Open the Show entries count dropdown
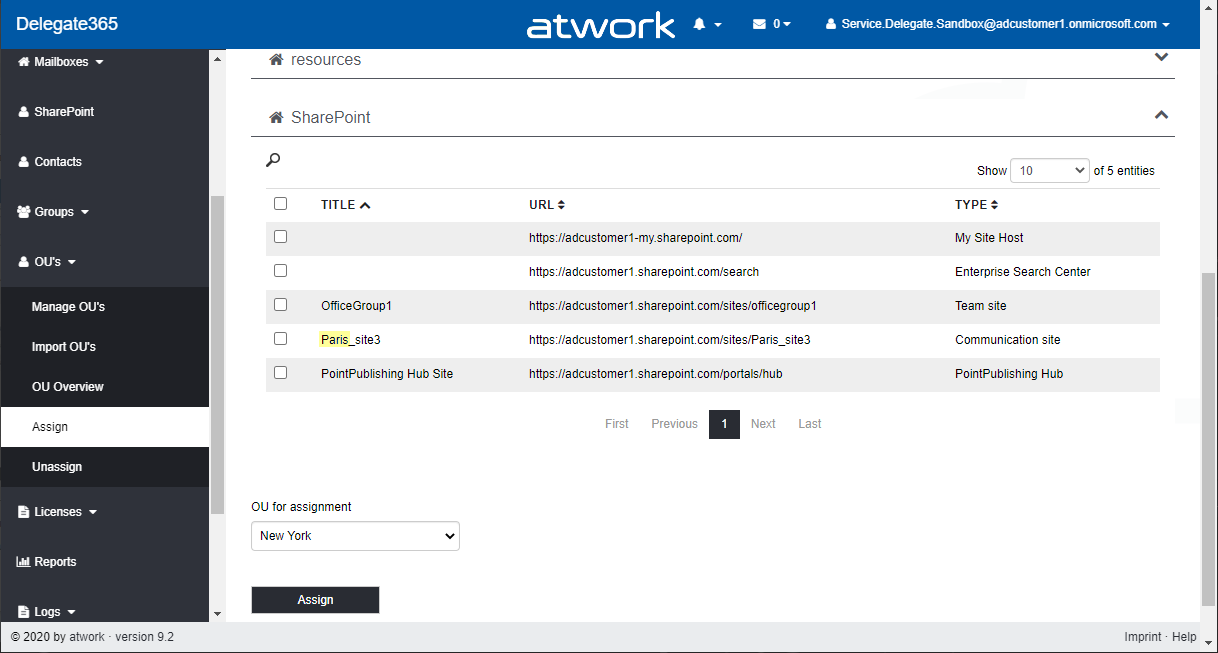The height and width of the screenshot is (653, 1218). coord(1049,171)
